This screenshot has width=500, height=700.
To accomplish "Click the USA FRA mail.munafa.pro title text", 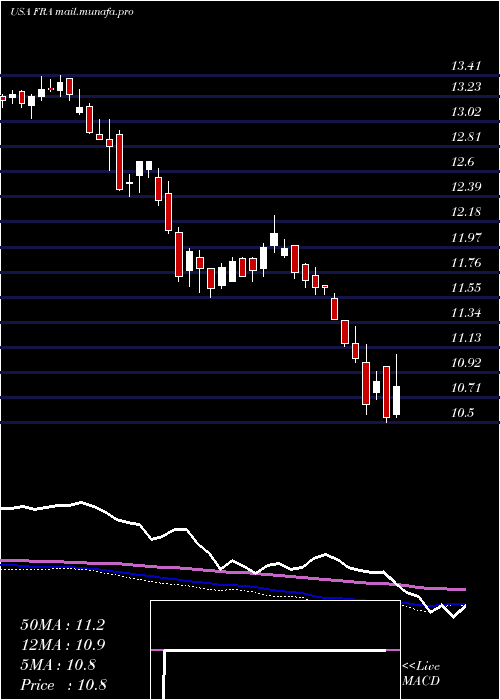I will tap(71, 12).
